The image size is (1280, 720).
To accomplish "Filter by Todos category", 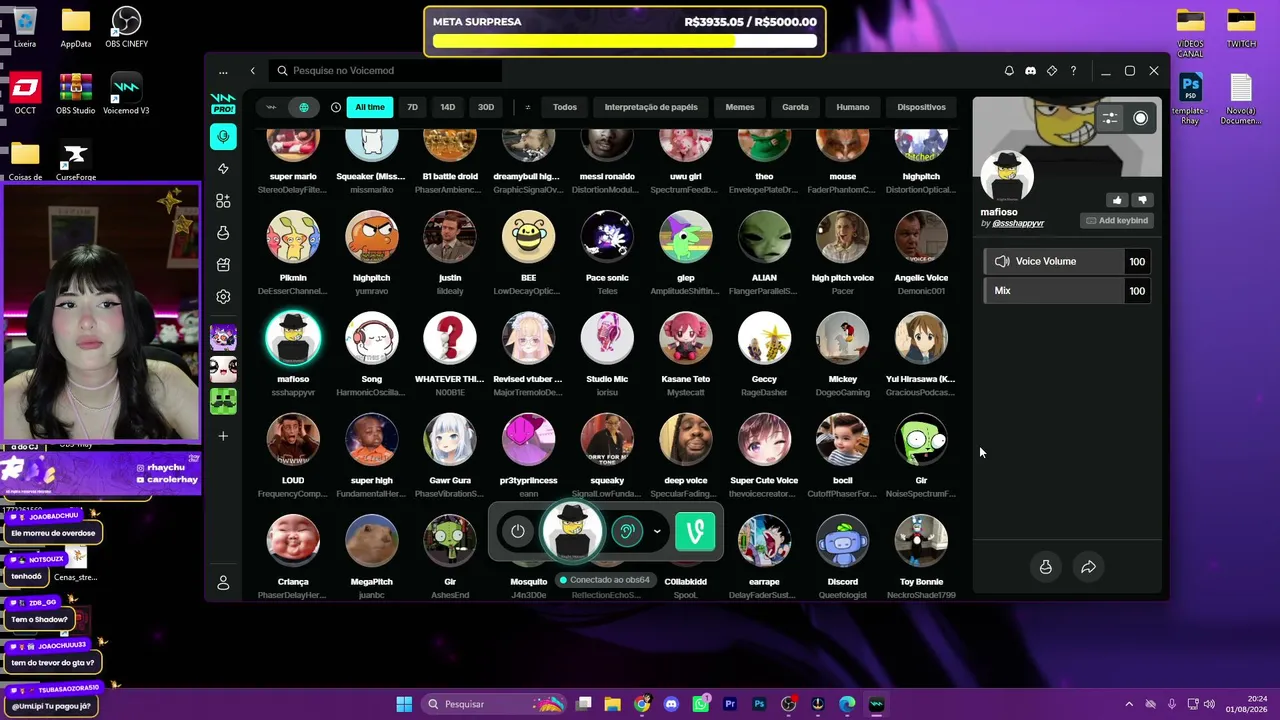I will [565, 107].
